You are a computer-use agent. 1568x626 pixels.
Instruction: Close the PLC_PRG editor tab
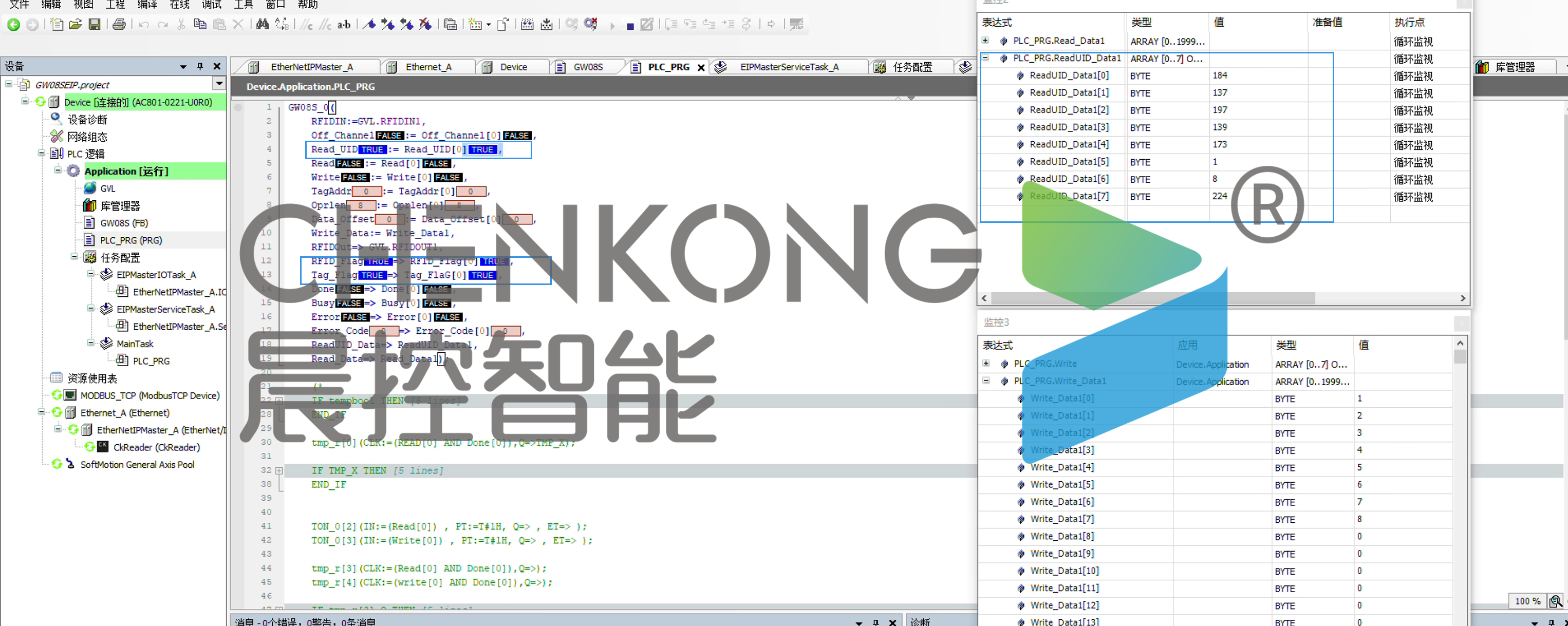[701, 67]
